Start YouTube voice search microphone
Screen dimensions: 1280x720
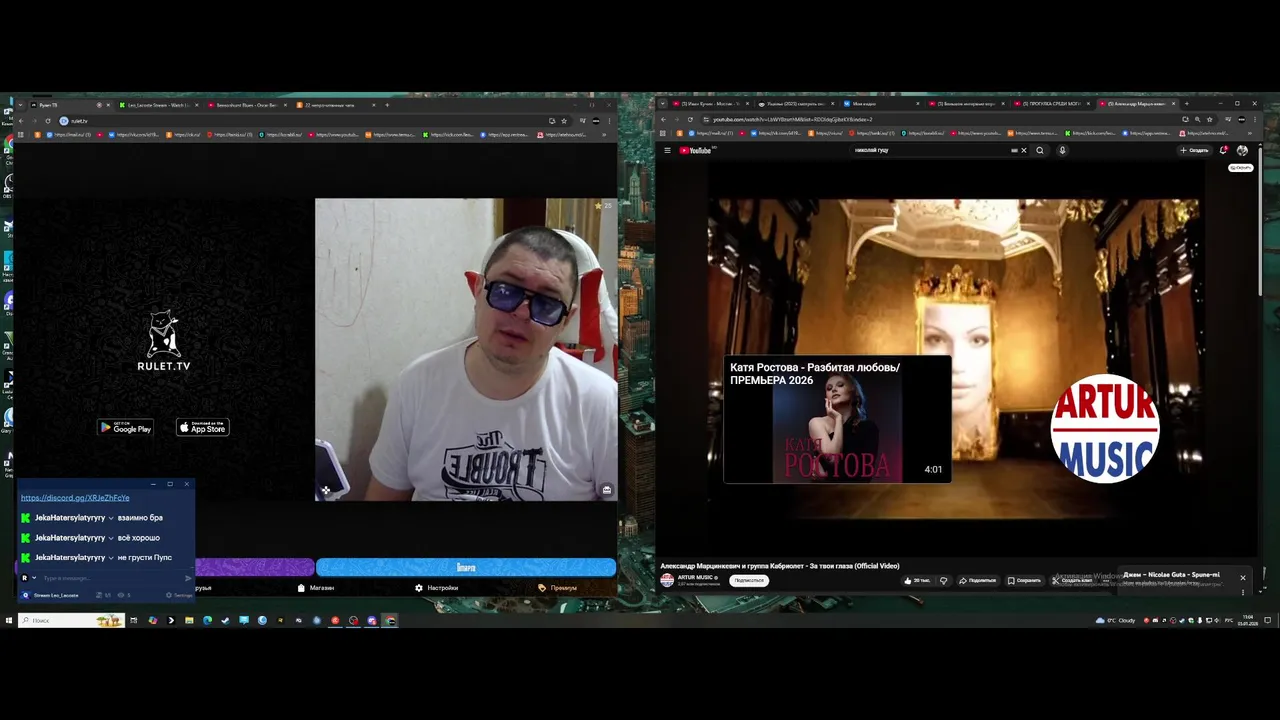[x=1062, y=150]
